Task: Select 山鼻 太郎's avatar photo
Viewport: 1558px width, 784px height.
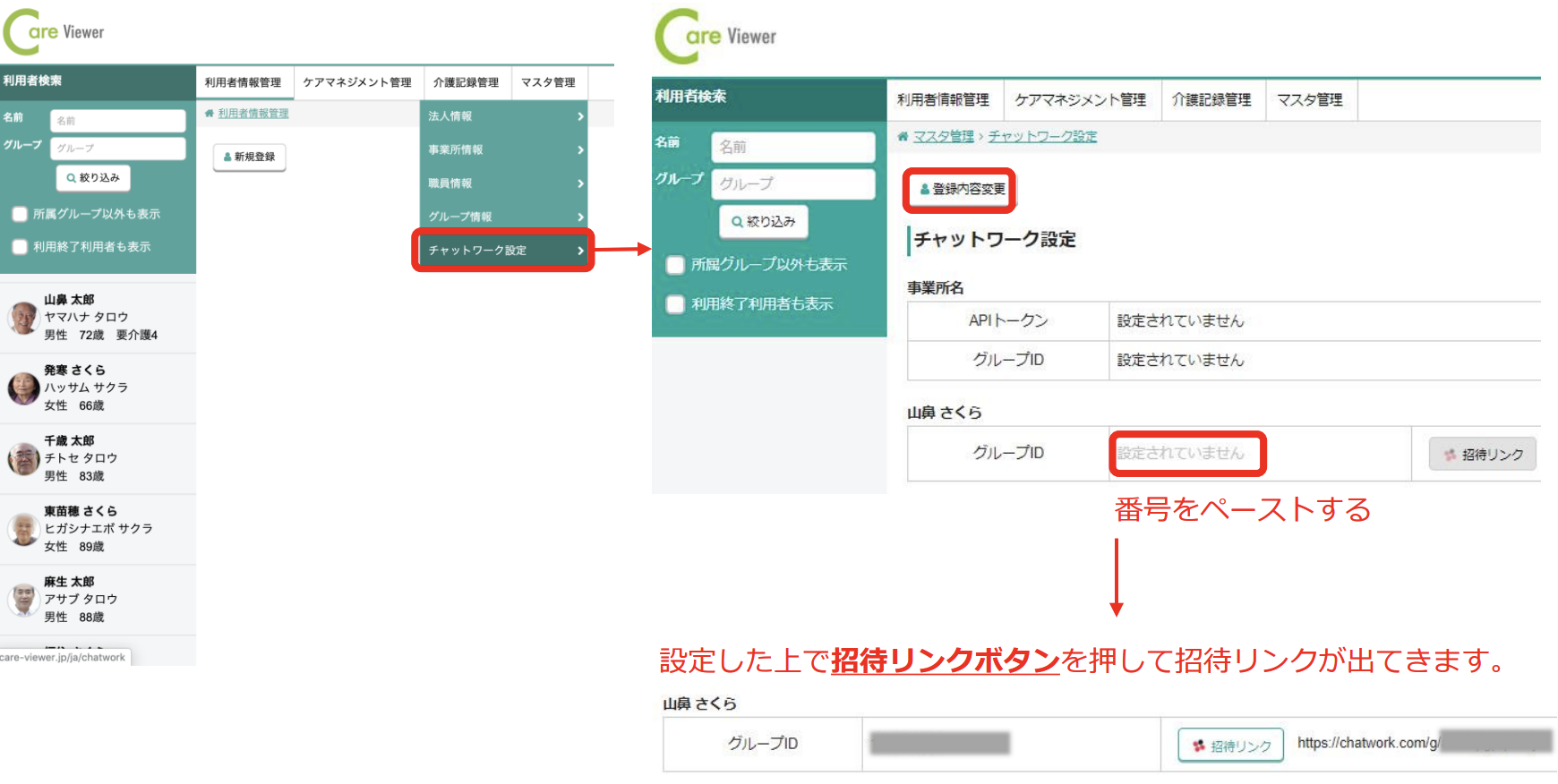Action: 23,317
